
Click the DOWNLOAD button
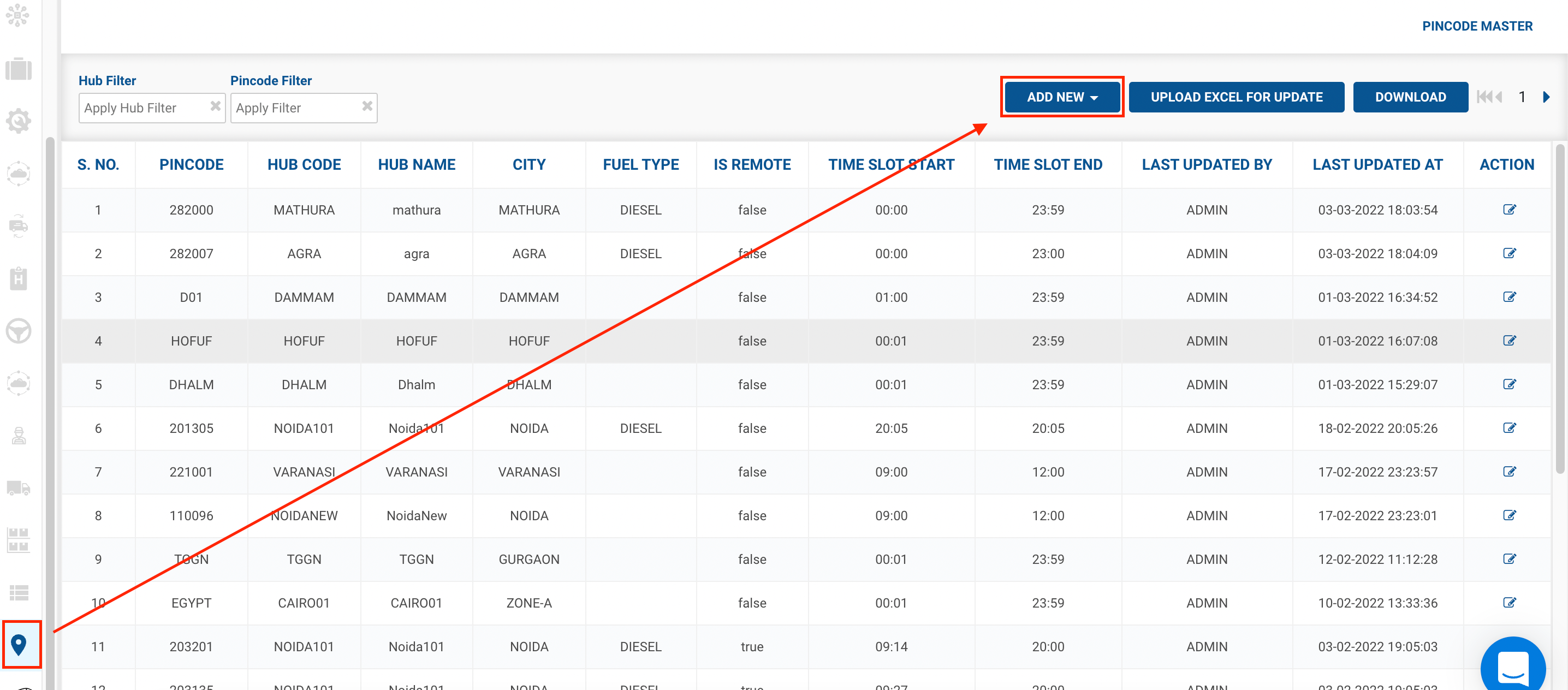[x=1410, y=97]
